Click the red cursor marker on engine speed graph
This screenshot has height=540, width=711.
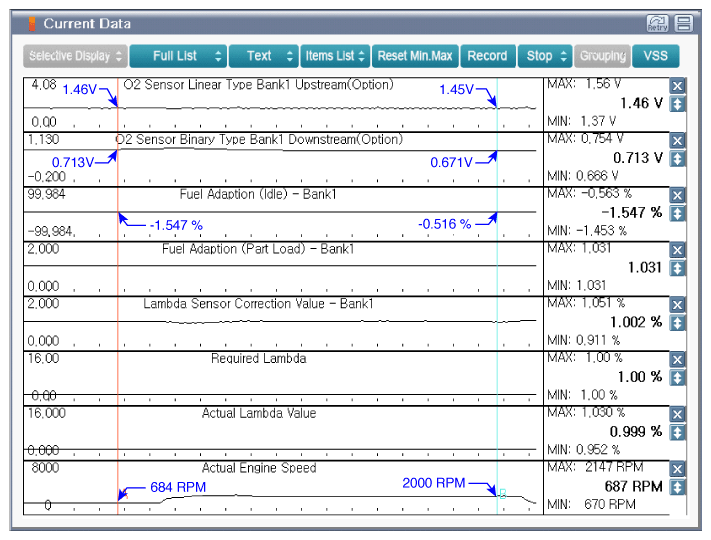click(126, 496)
